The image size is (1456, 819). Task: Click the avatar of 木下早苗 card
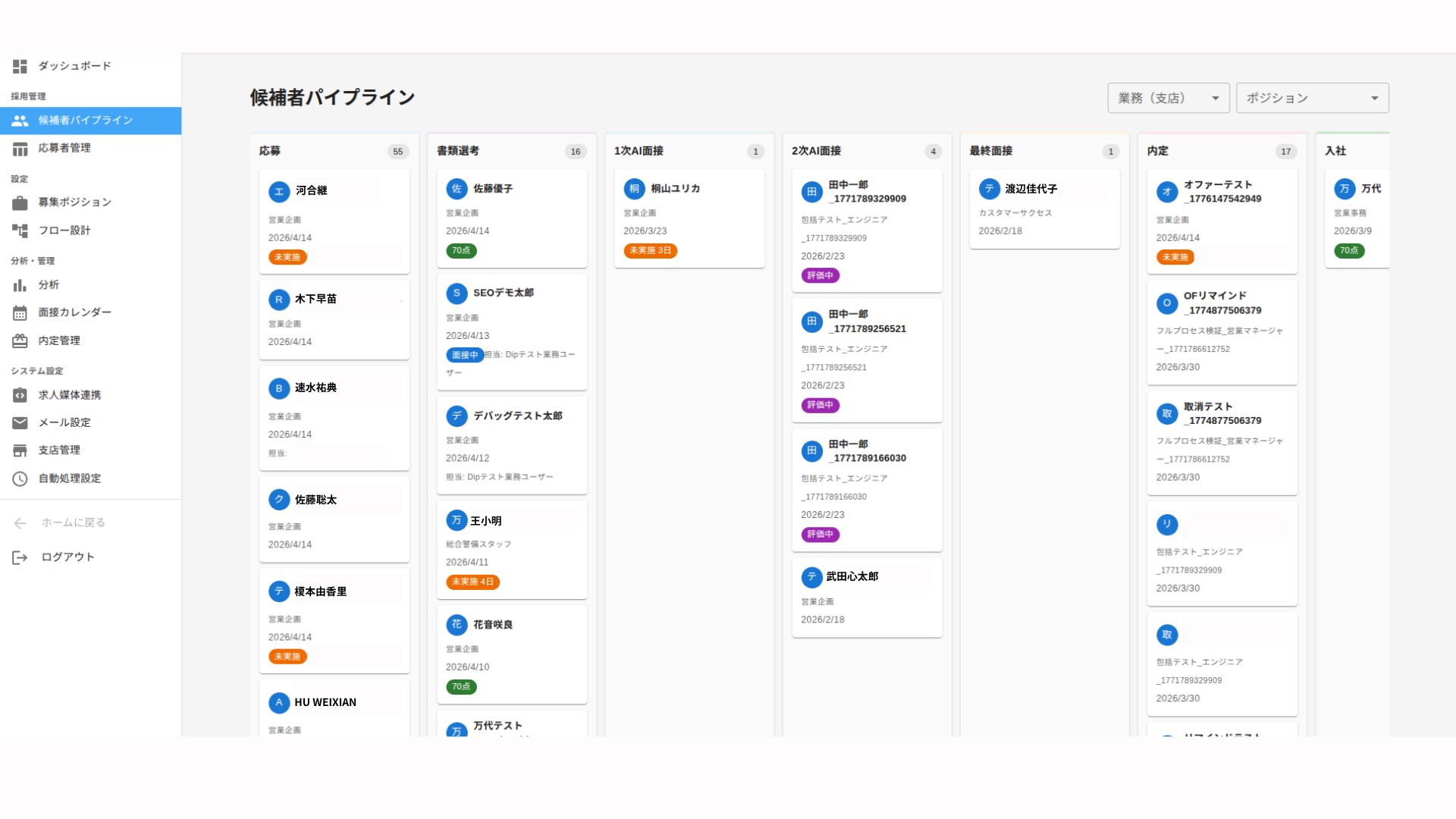(x=279, y=300)
